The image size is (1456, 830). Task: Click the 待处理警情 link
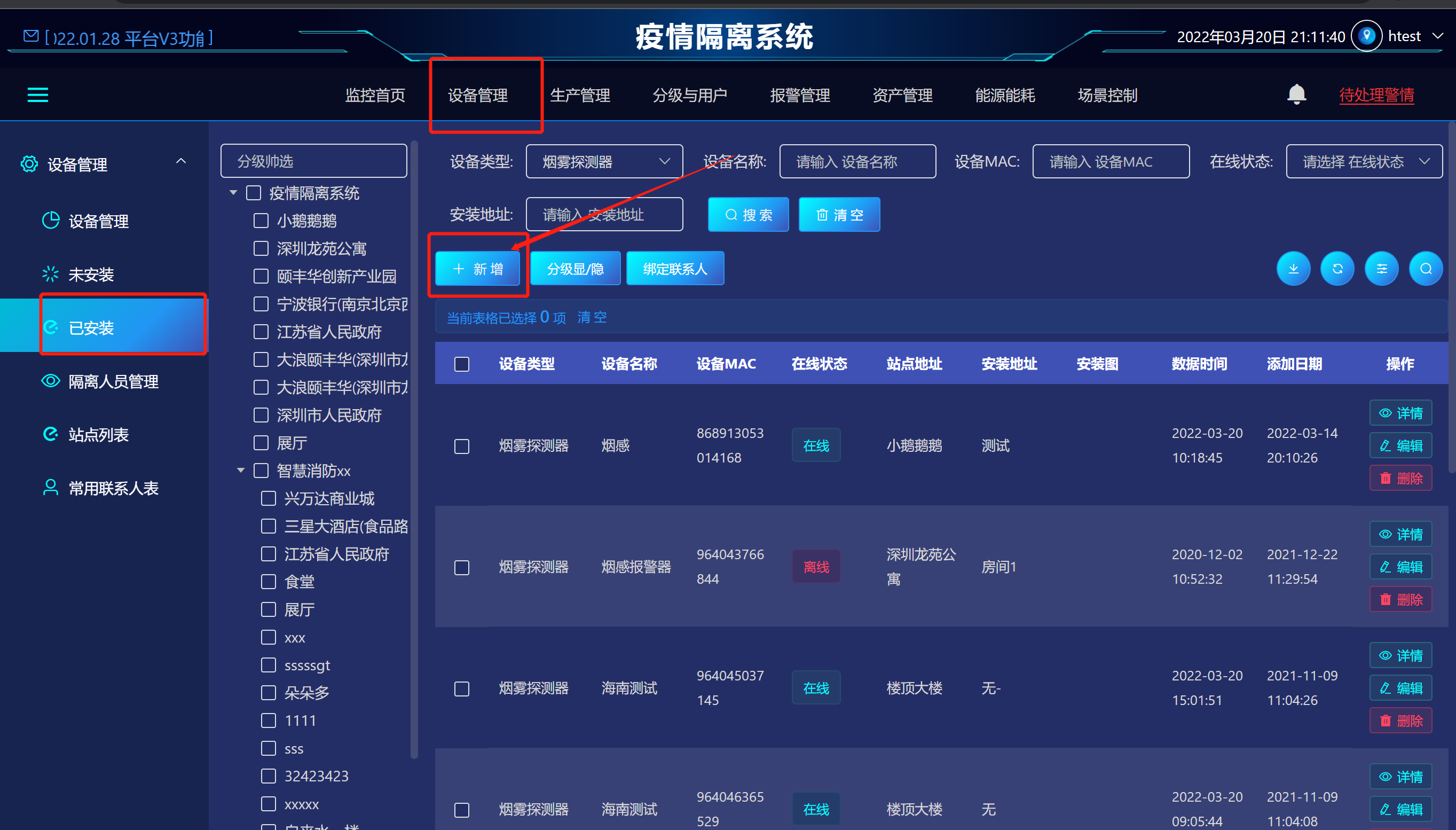[1376, 95]
